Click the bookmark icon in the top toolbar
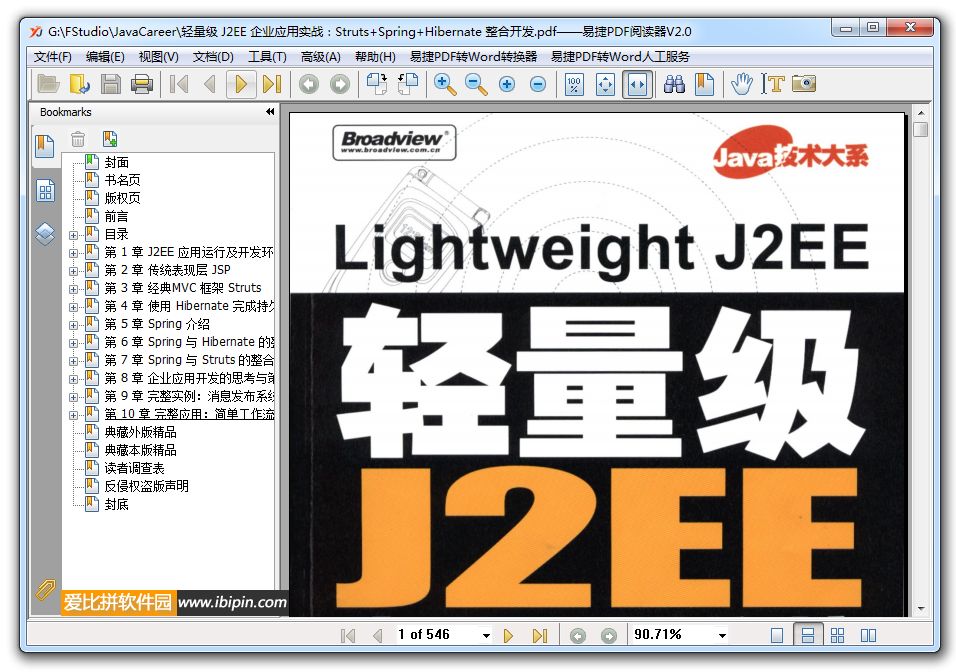 [x=705, y=84]
